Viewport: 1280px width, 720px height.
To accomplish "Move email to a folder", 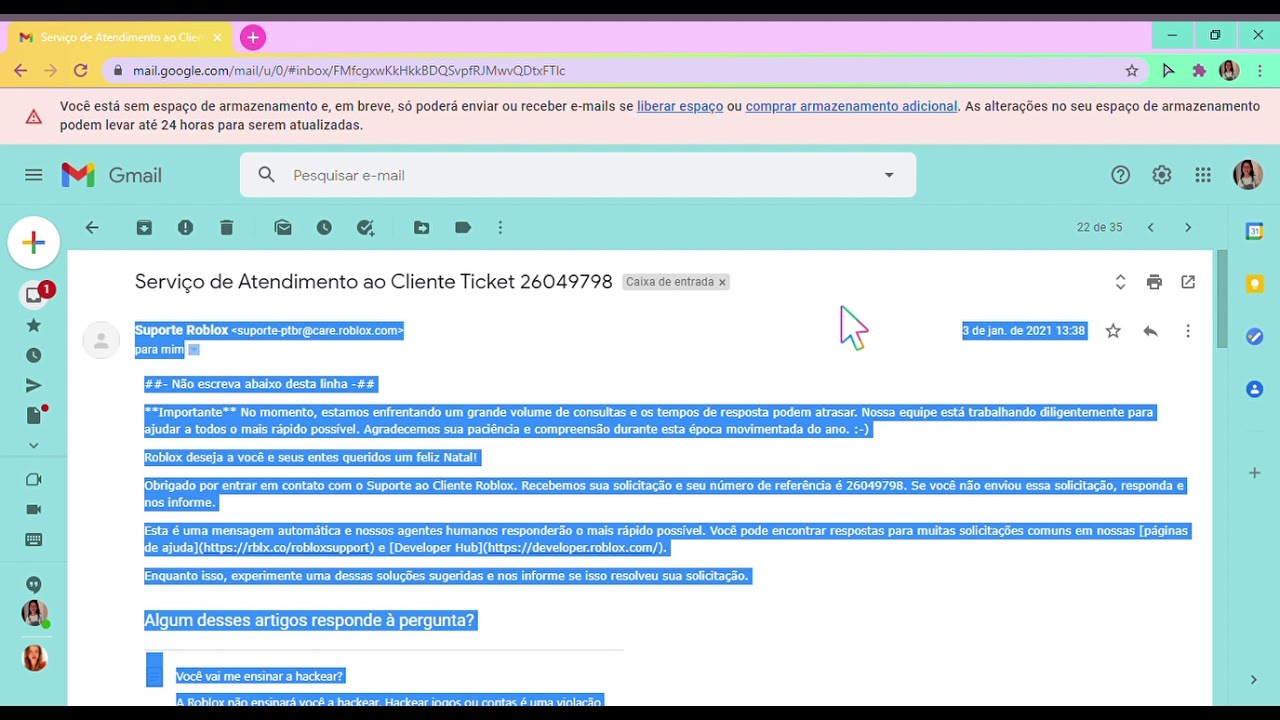I will coord(422,228).
